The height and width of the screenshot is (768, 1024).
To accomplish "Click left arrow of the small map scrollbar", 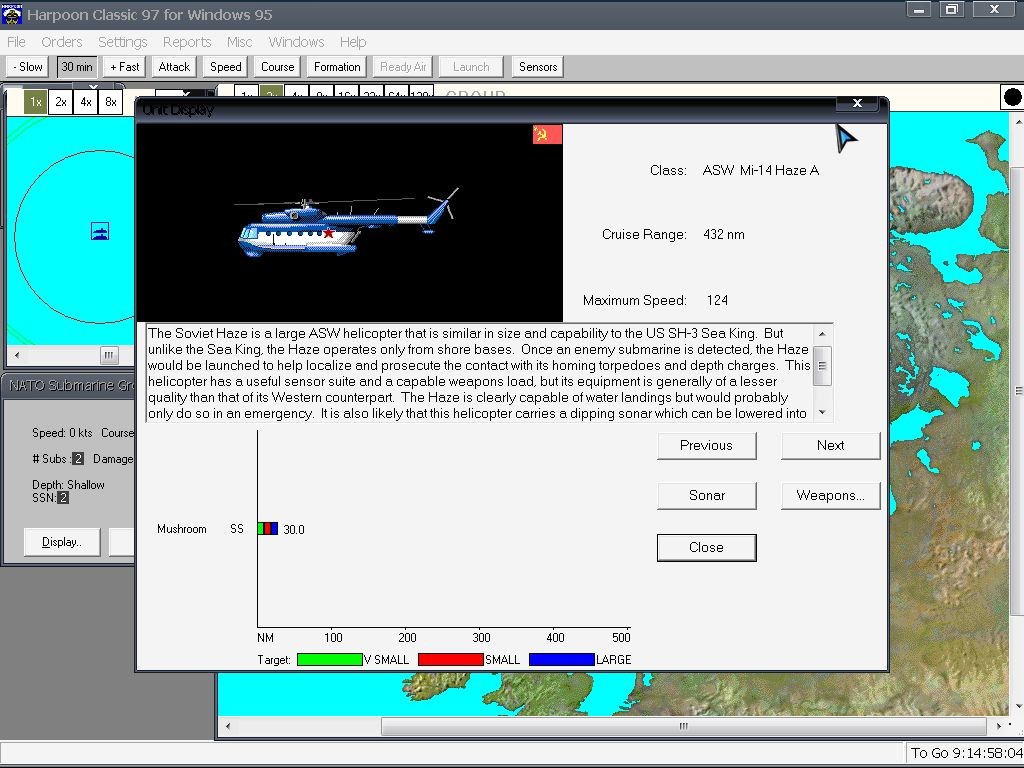I will tap(17, 355).
